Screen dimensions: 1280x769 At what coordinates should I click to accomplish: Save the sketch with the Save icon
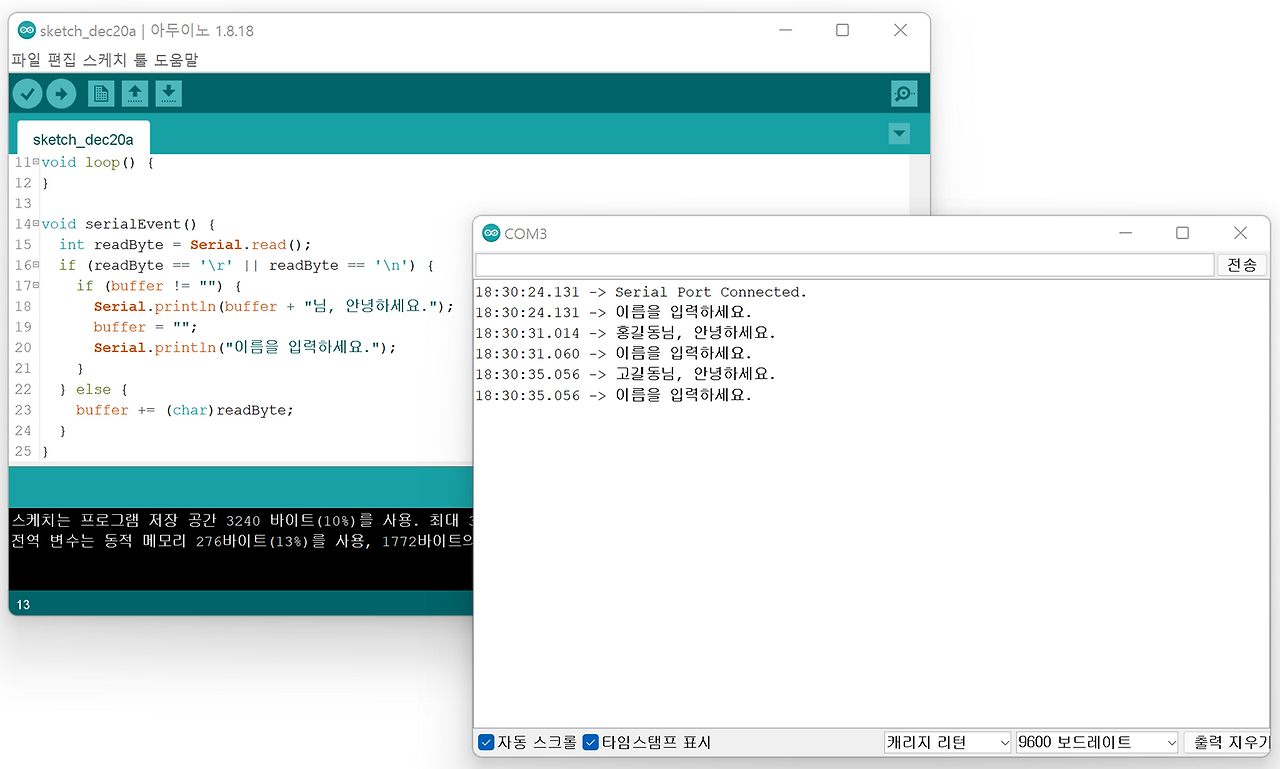[169, 93]
